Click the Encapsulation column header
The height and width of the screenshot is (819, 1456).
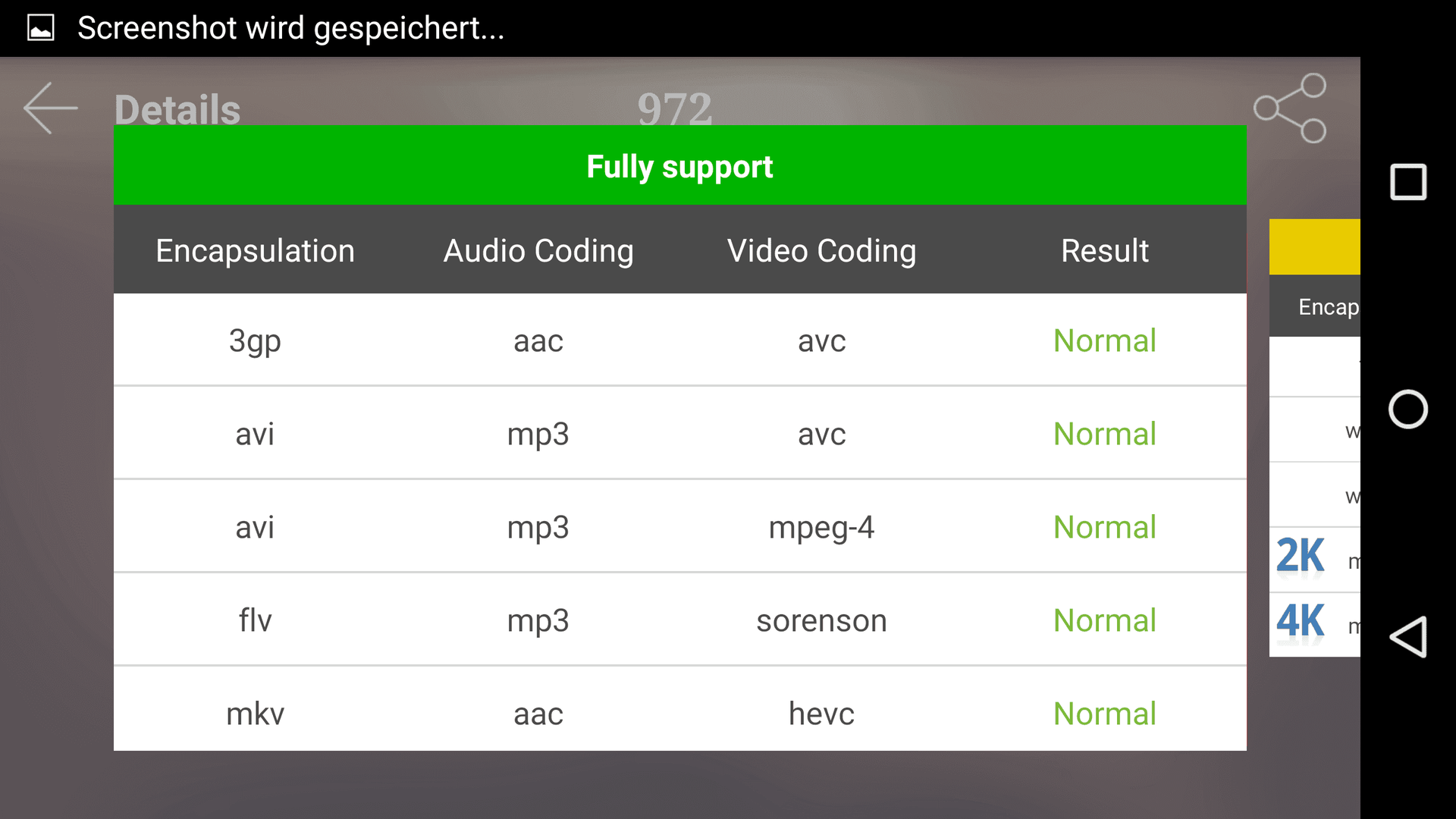(x=256, y=251)
